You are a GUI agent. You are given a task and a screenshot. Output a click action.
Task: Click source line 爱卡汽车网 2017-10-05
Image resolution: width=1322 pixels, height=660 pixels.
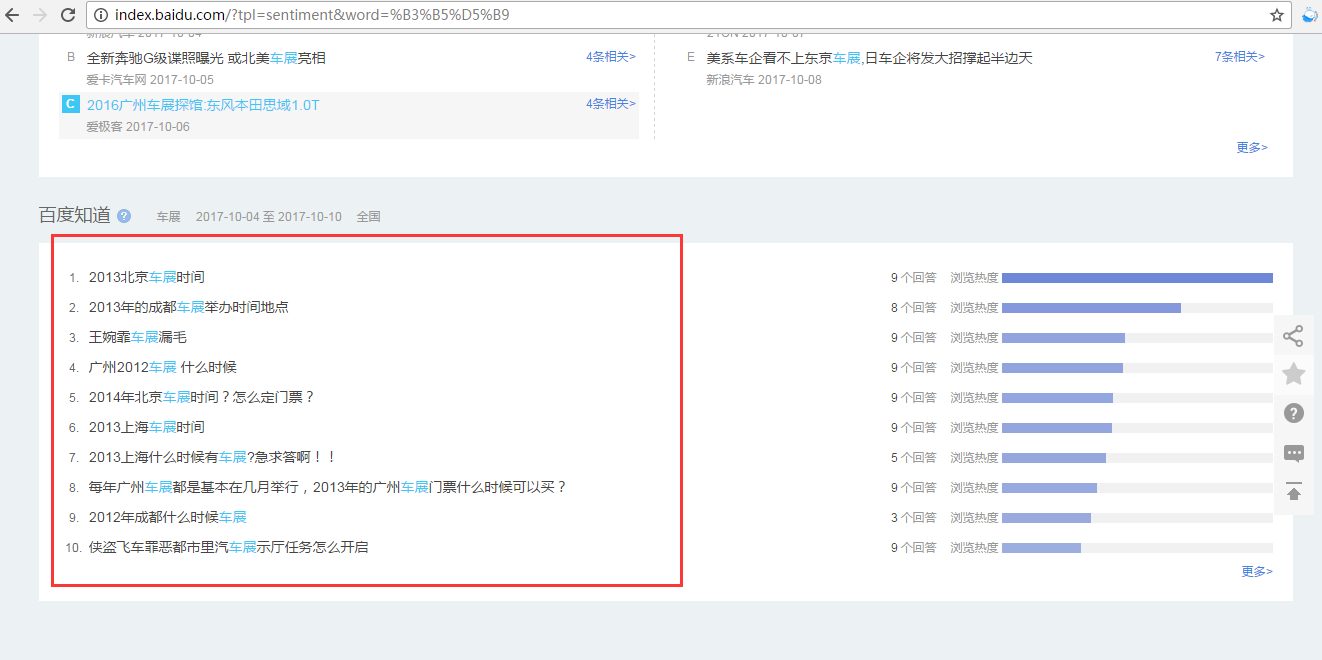150,79
